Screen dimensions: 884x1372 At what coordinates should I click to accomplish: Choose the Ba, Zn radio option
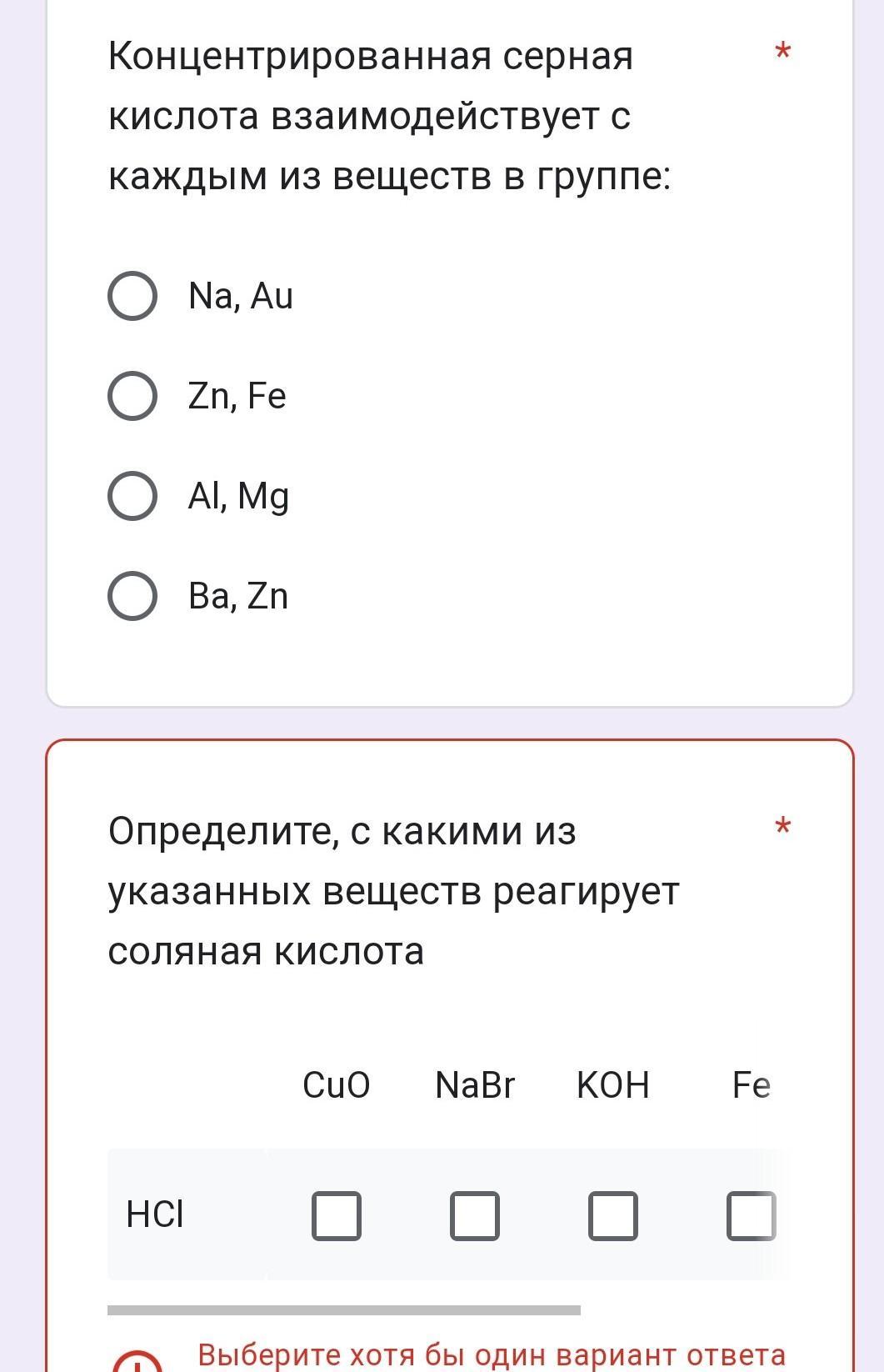[132, 596]
